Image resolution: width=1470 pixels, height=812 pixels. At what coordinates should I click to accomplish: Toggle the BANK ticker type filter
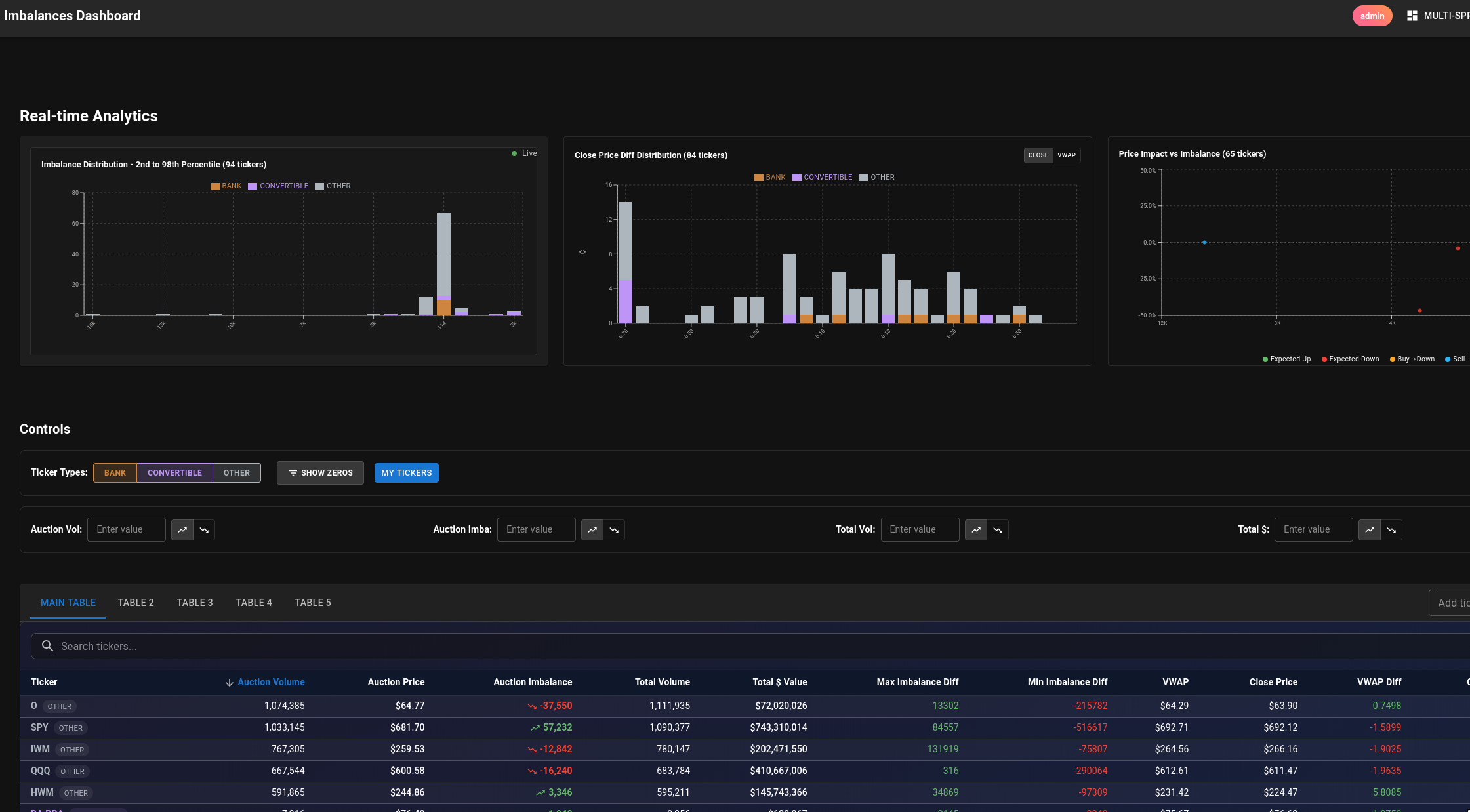pyautogui.click(x=115, y=472)
